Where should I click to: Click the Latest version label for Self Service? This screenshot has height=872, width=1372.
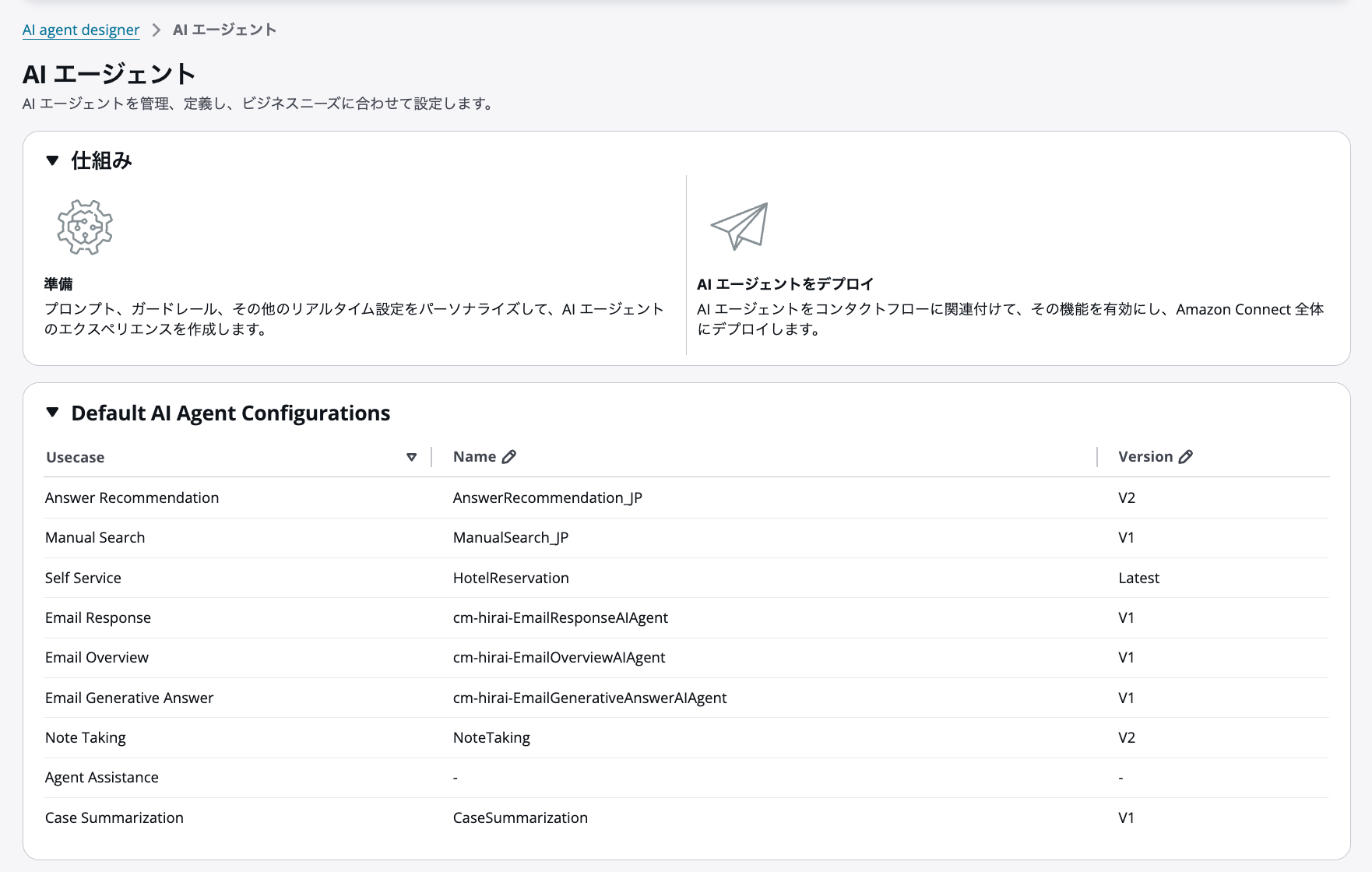tap(1138, 578)
